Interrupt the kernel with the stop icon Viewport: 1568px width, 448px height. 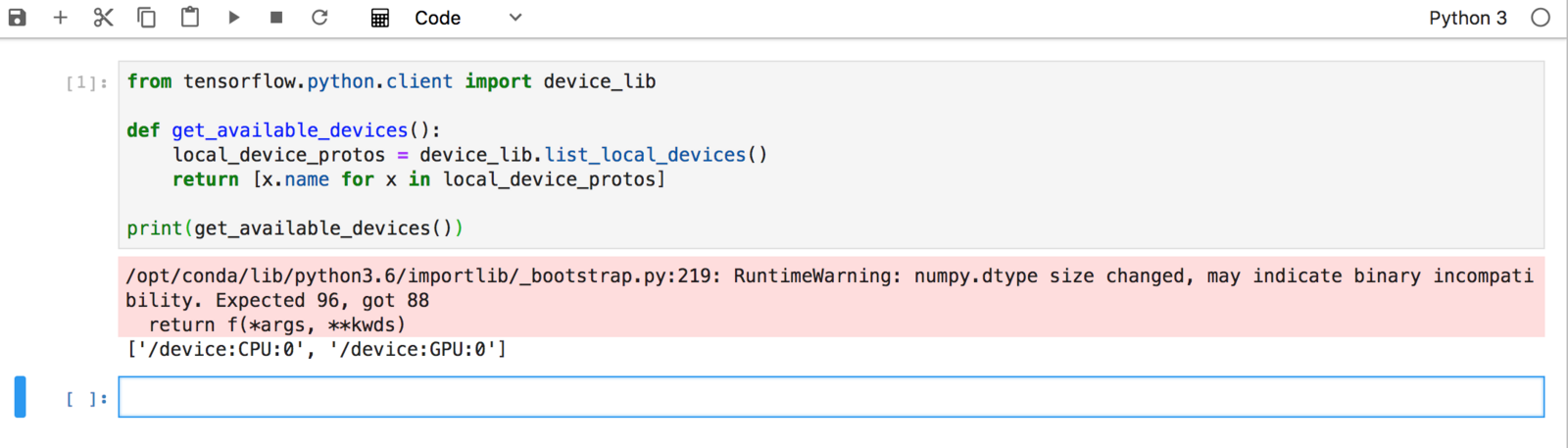pos(276,18)
